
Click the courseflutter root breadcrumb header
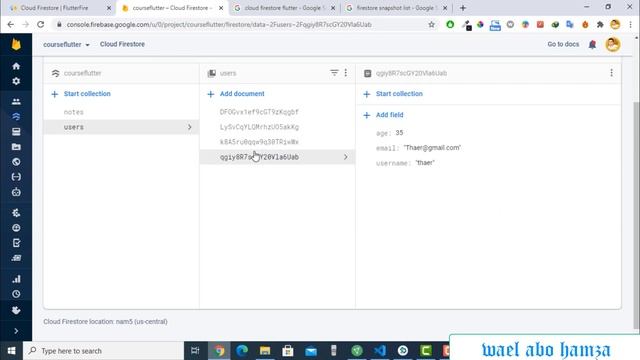[x=82, y=73]
